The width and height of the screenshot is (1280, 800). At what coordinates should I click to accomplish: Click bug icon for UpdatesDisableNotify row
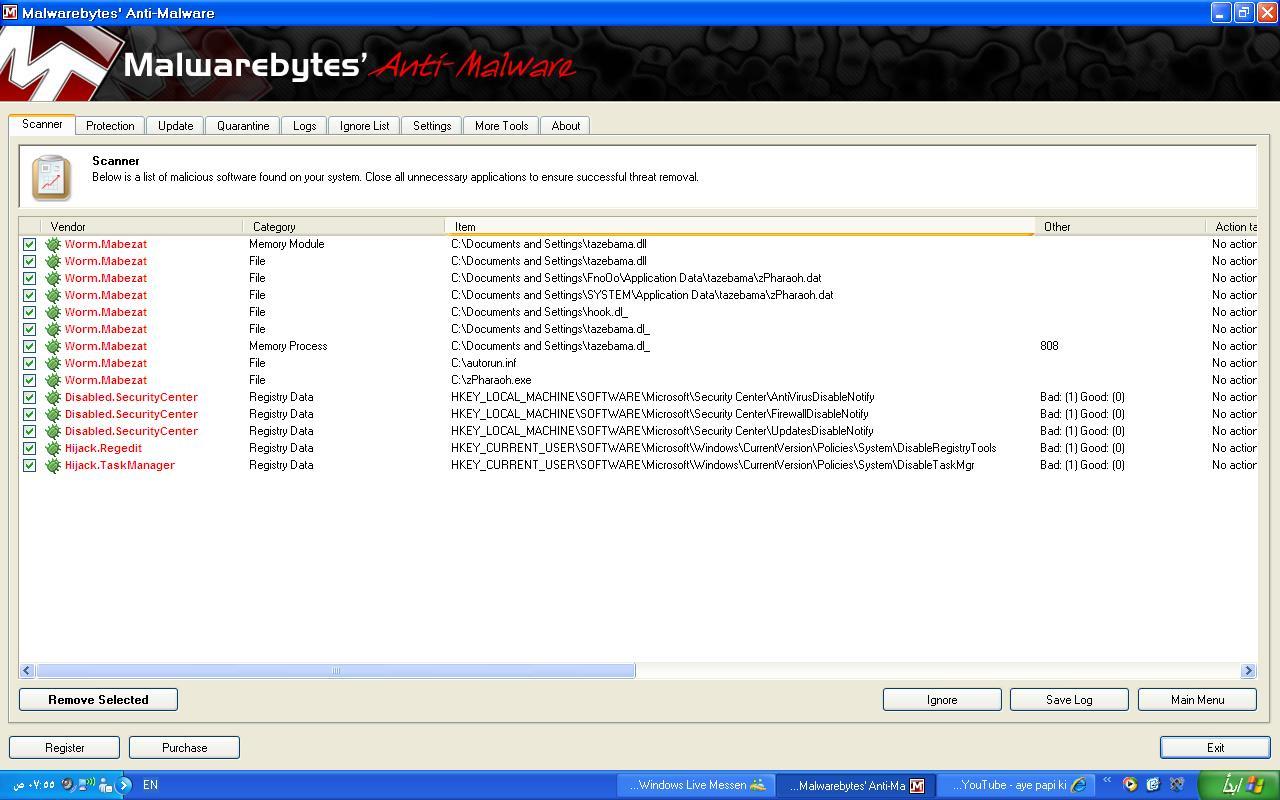click(53, 431)
